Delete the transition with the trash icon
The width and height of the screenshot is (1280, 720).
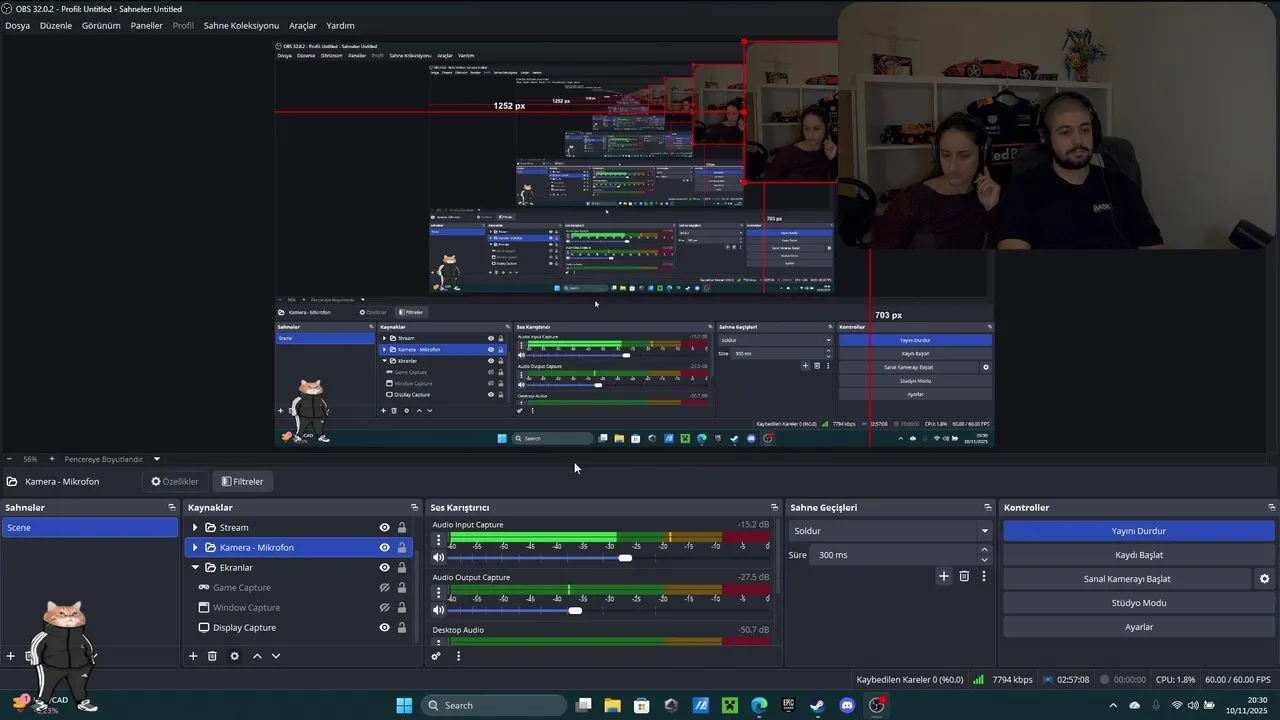[x=964, y=576]
